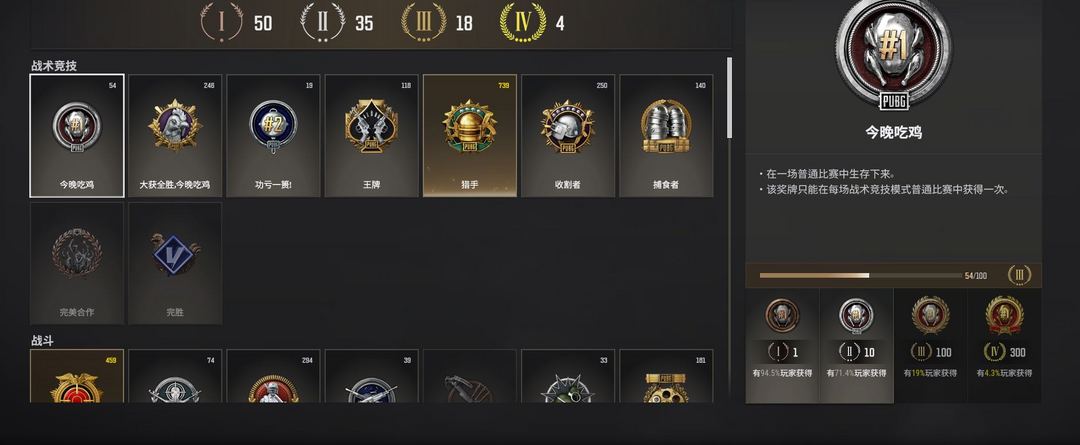
Task: Click the highlighted 猎手 medal card
Action: pyautogui.click(x=470, y=136)
